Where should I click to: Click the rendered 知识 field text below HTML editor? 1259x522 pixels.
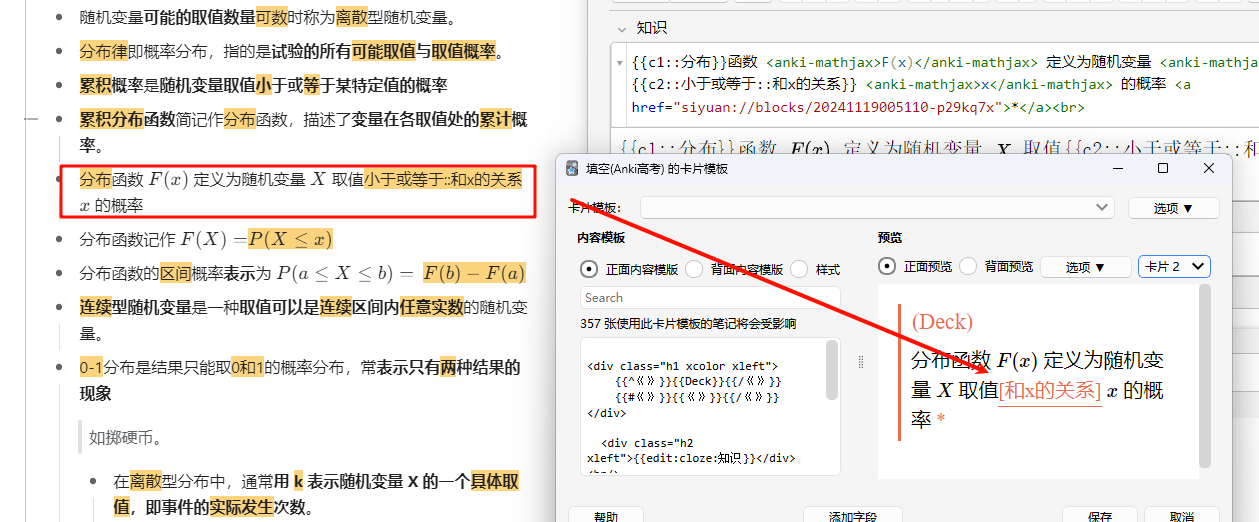click(x=937, y=149)
